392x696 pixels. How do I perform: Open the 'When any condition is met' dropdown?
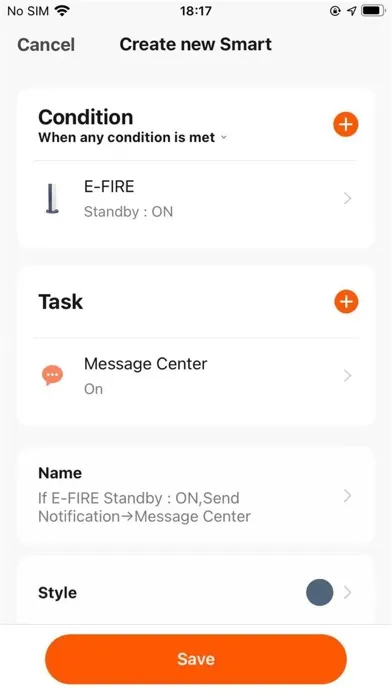click(132, 138)
